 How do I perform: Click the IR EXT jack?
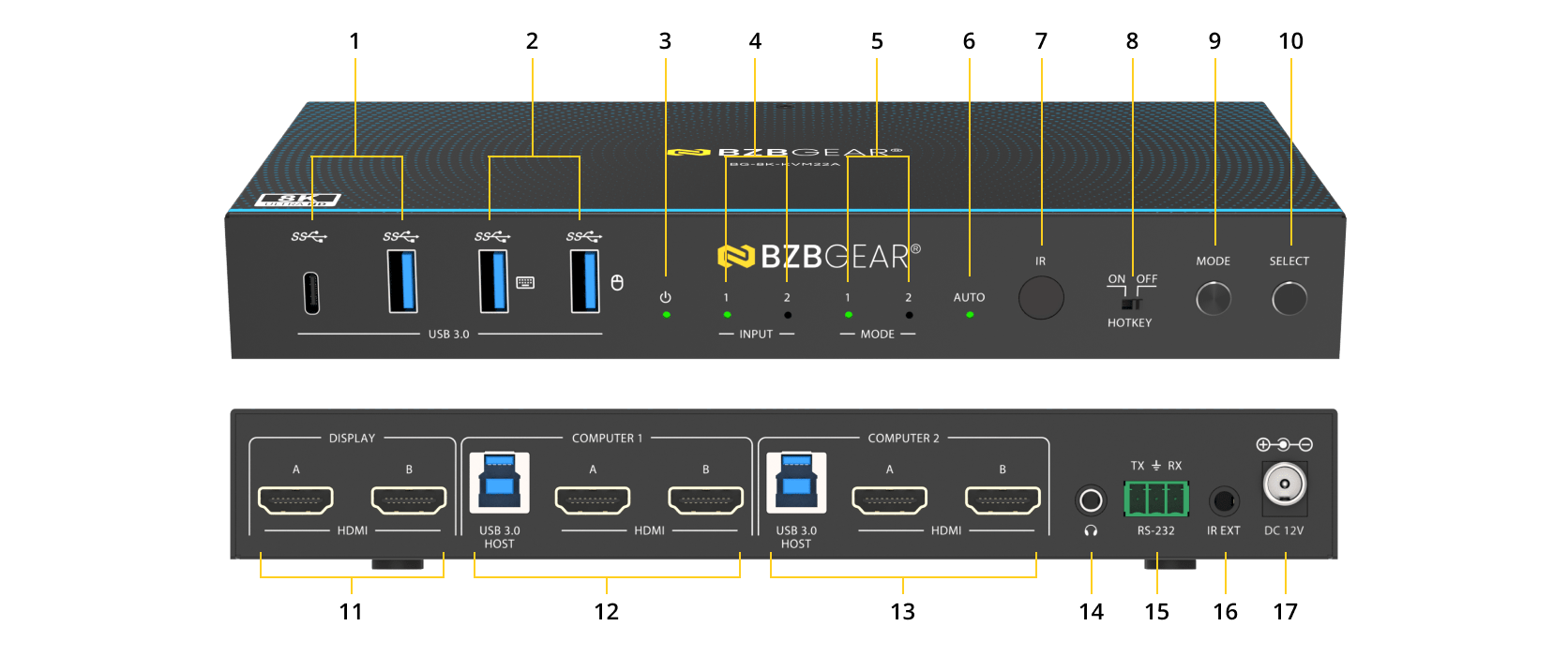pyautogui.click(x=1223, y=501)
